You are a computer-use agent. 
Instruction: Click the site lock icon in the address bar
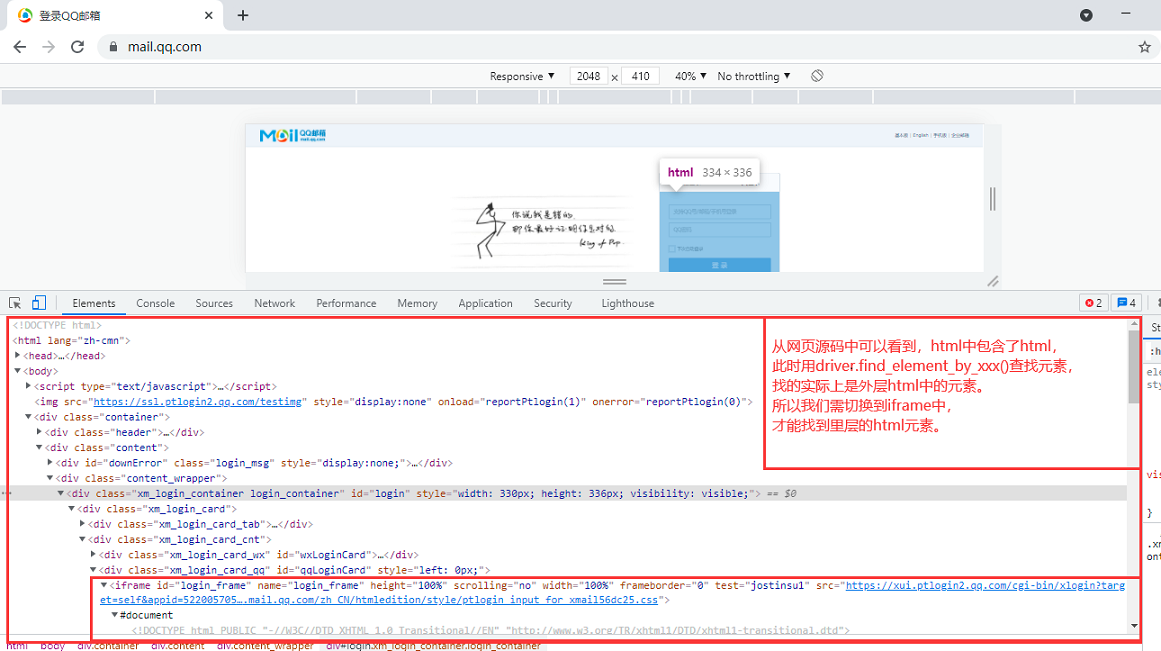click(113, 47)
